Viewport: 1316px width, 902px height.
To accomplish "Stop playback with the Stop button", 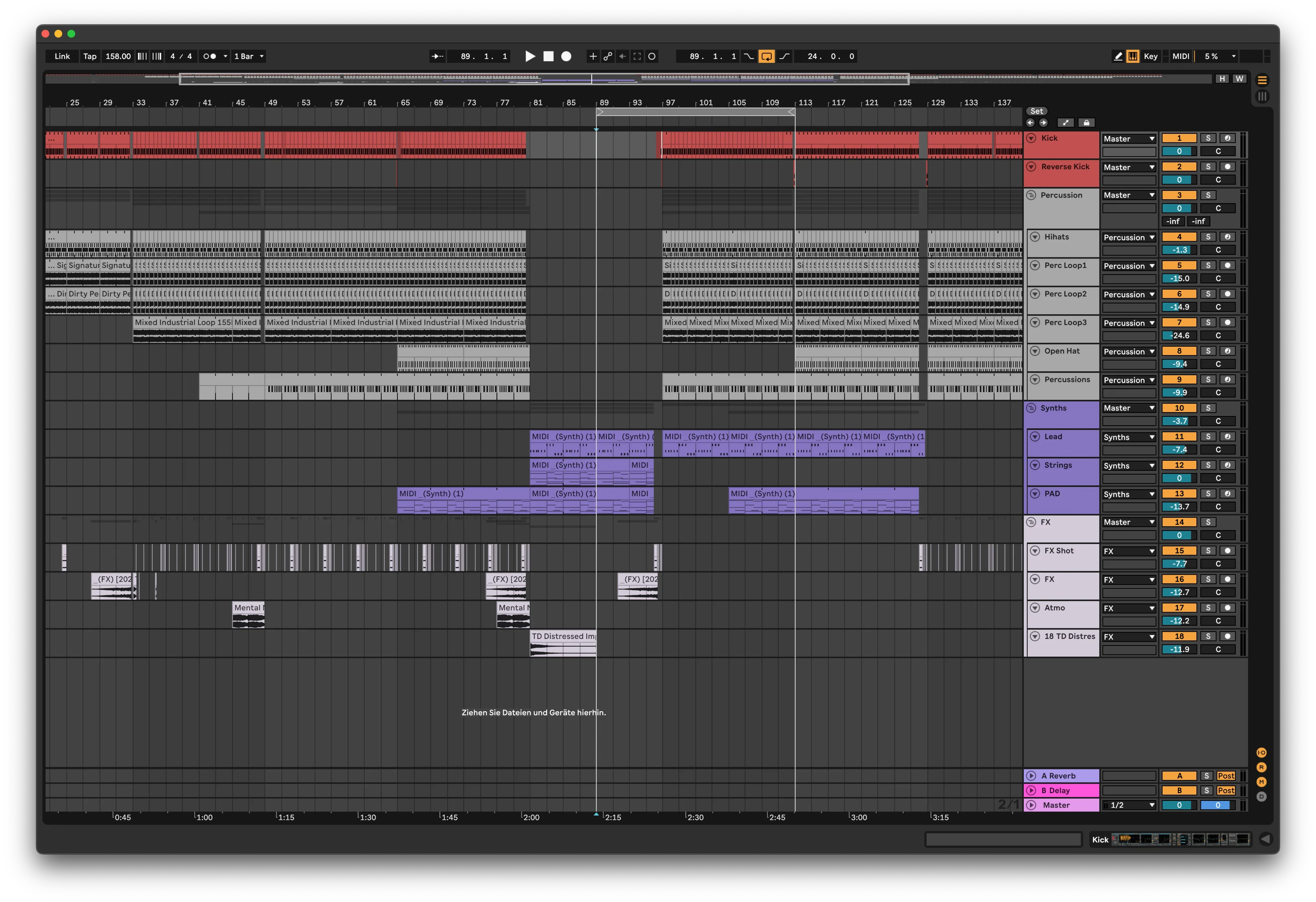I will [x=548, y=56].
